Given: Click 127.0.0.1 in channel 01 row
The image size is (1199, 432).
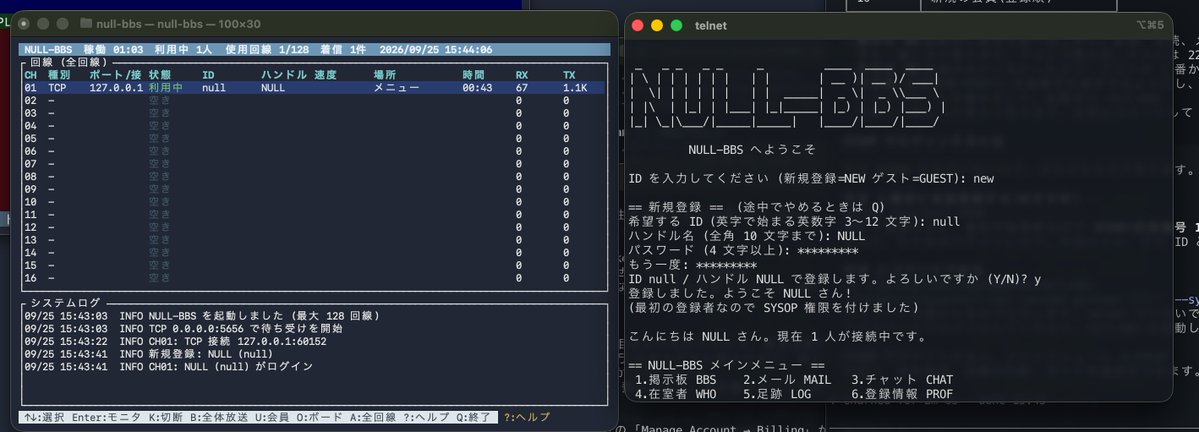Looking at the screenshot, I should tap(115, 88).
